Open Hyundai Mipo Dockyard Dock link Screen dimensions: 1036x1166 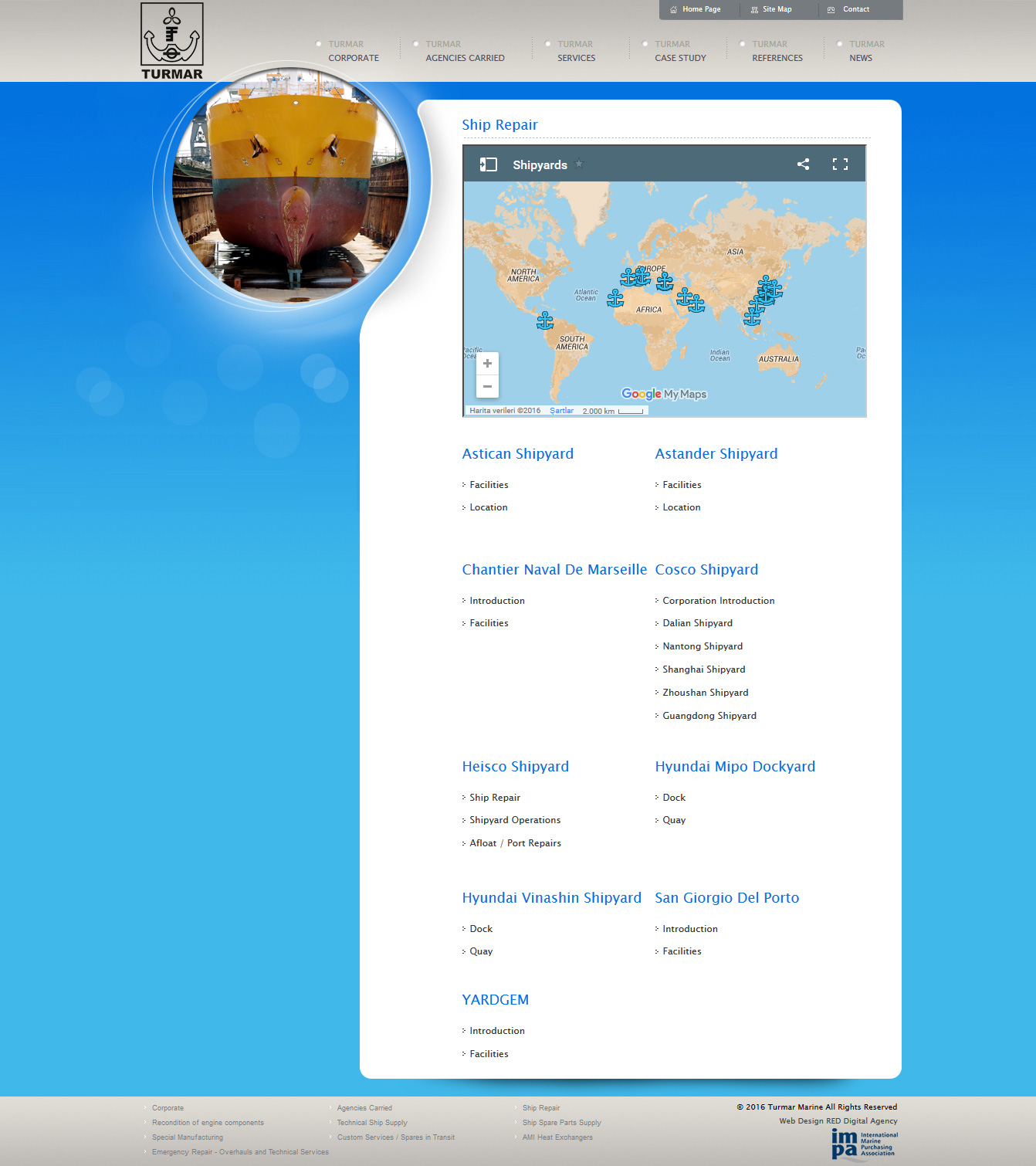[x=674, y=798]
